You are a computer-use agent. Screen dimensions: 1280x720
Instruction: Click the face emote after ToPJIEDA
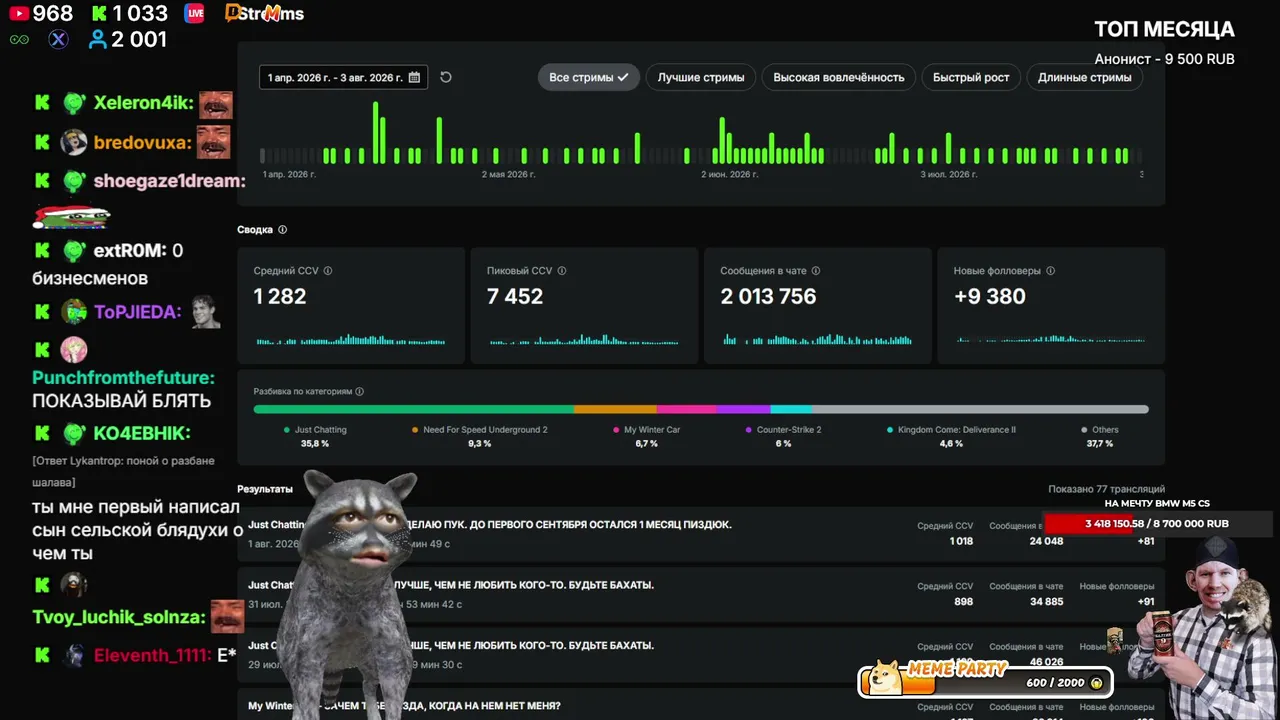coord(205,312)
